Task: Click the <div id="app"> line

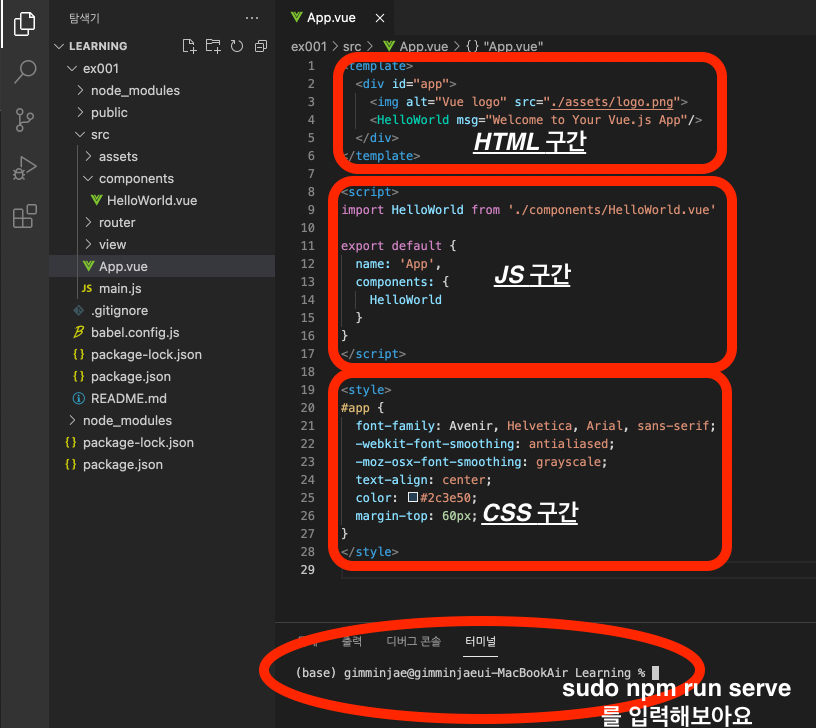Action: pyautogui.click(x=406, y=84)
